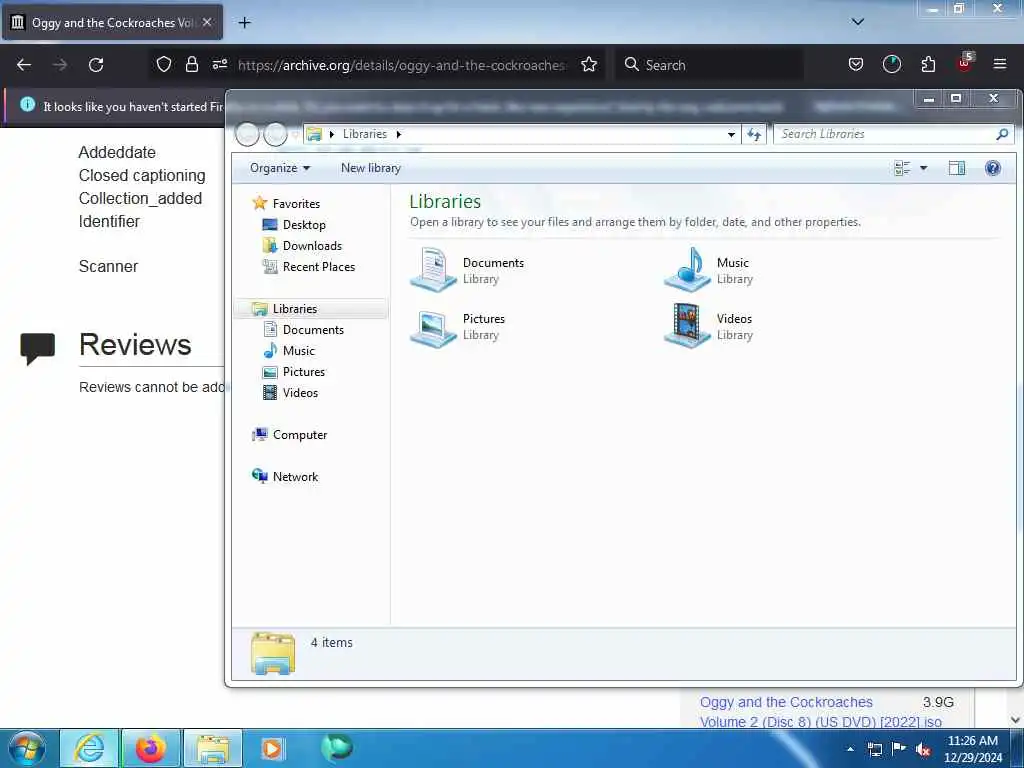Show site security lock info
The image size is (1024, 768).
tap(191, 64)
